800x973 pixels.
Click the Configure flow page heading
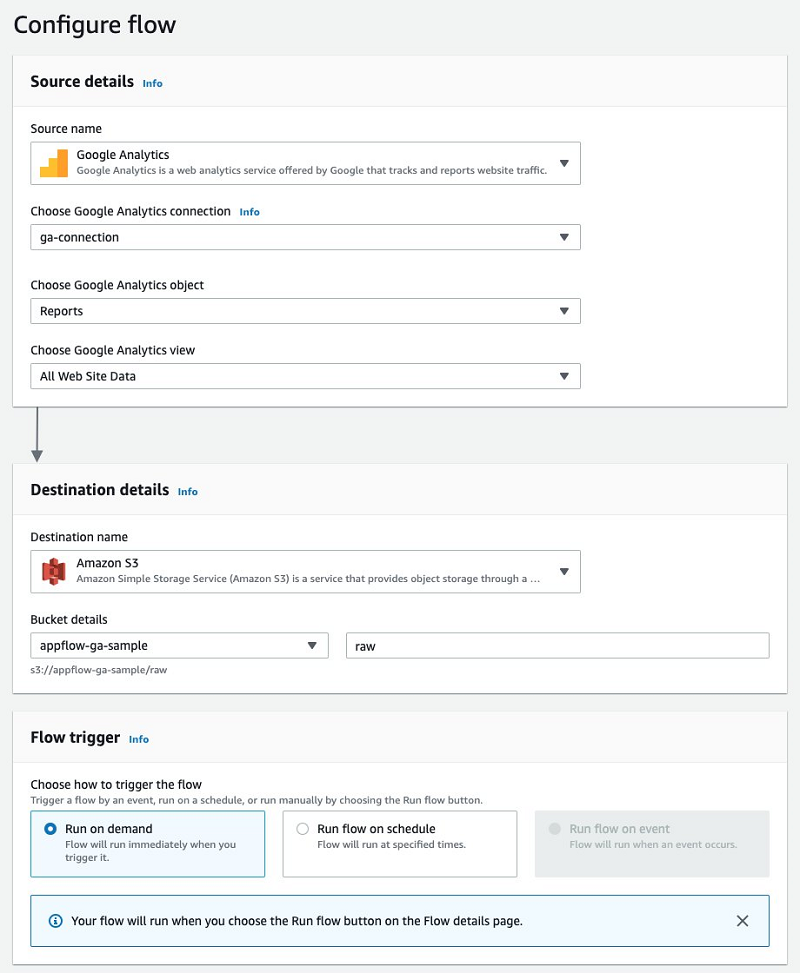pyautogui.click(x=95, y=25)
